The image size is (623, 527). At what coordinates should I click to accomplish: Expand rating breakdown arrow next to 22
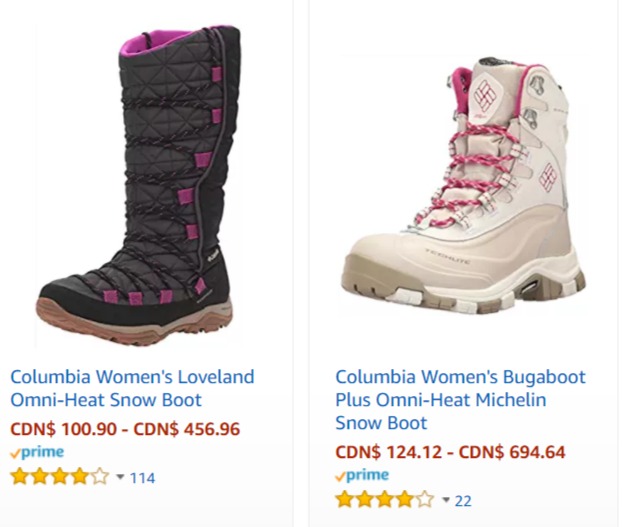pyautogui.click(x=446, y=500)
